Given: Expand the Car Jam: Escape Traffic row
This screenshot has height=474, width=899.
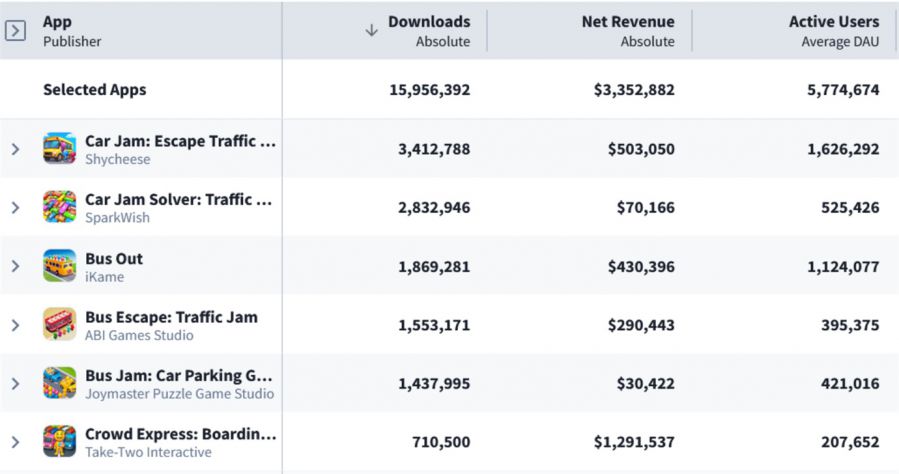Looking at the screenshot, I should (15, 149).
